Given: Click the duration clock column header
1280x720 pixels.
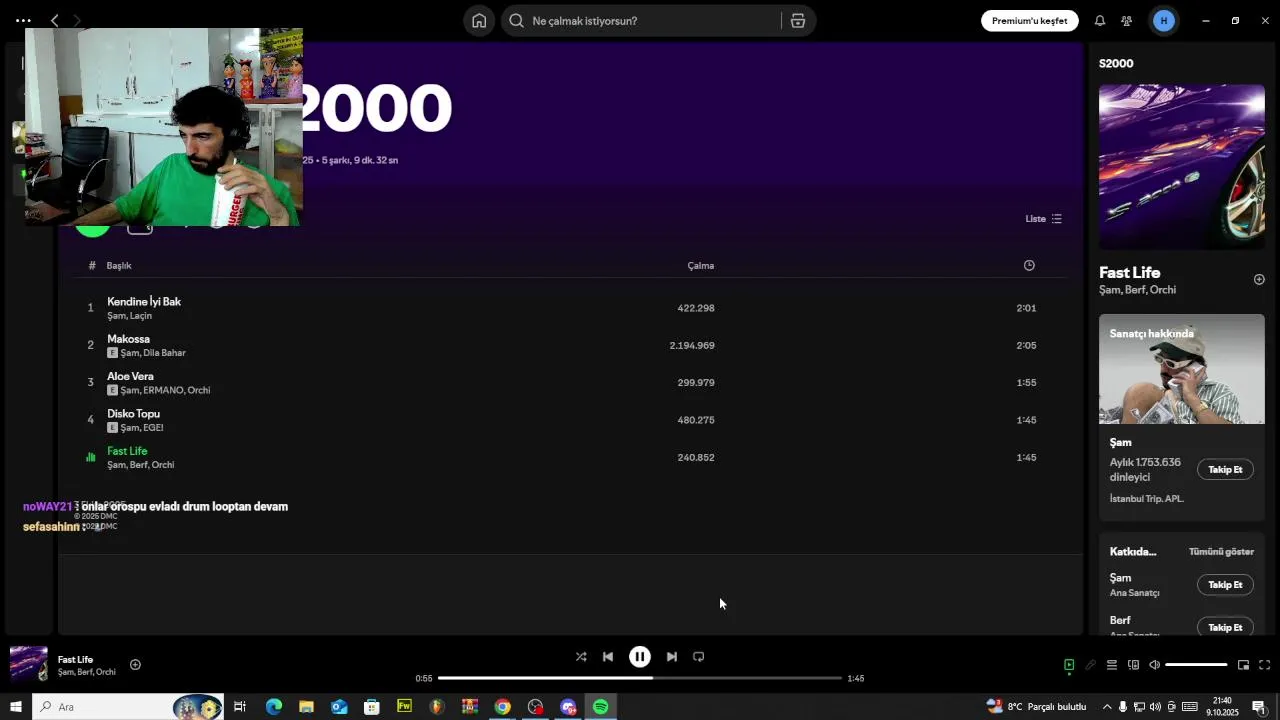Looking at the screenshot, I should [x=1029, y=265].
